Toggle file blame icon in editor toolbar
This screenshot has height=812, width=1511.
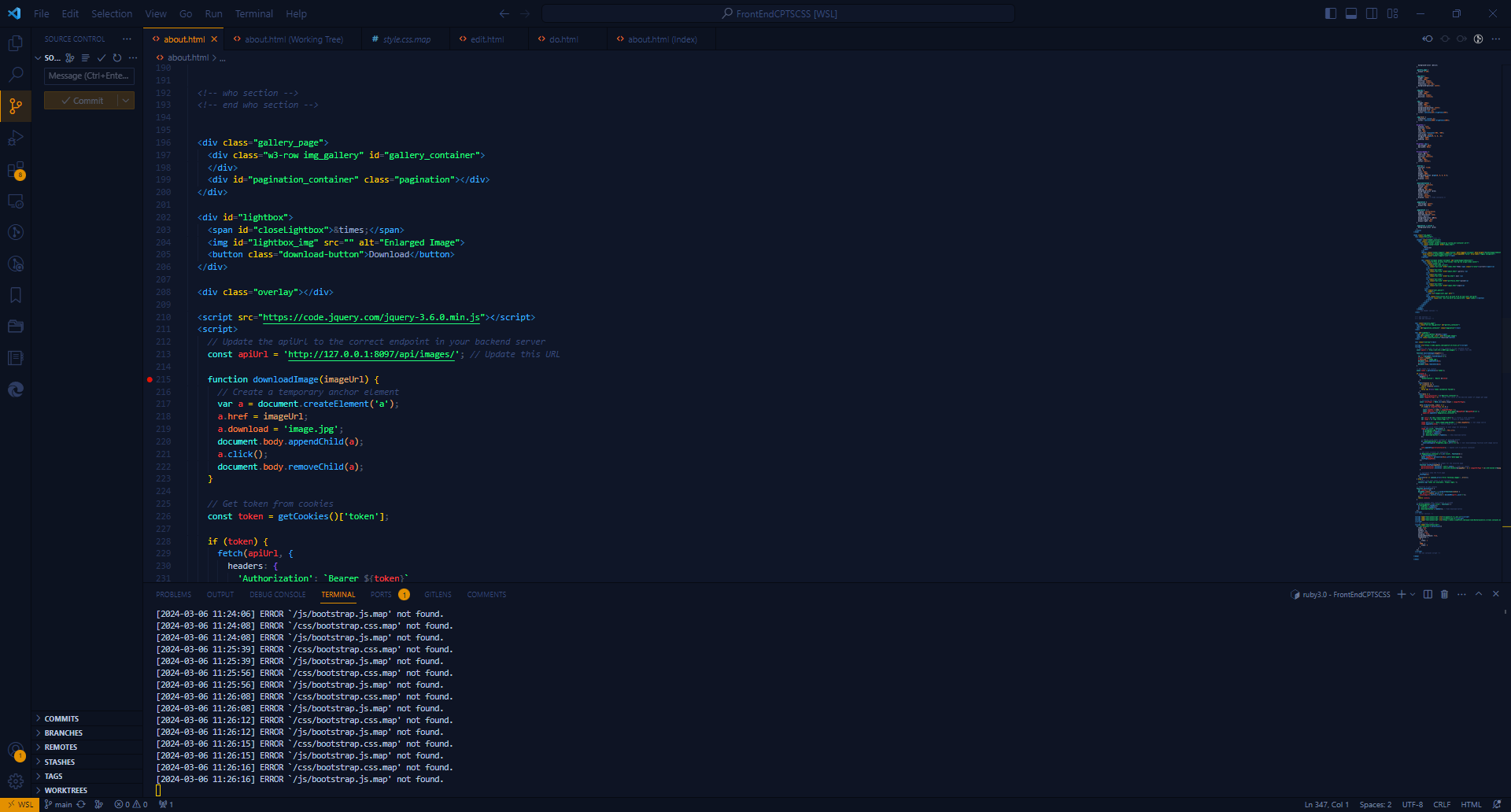[x=1478, y=39]
